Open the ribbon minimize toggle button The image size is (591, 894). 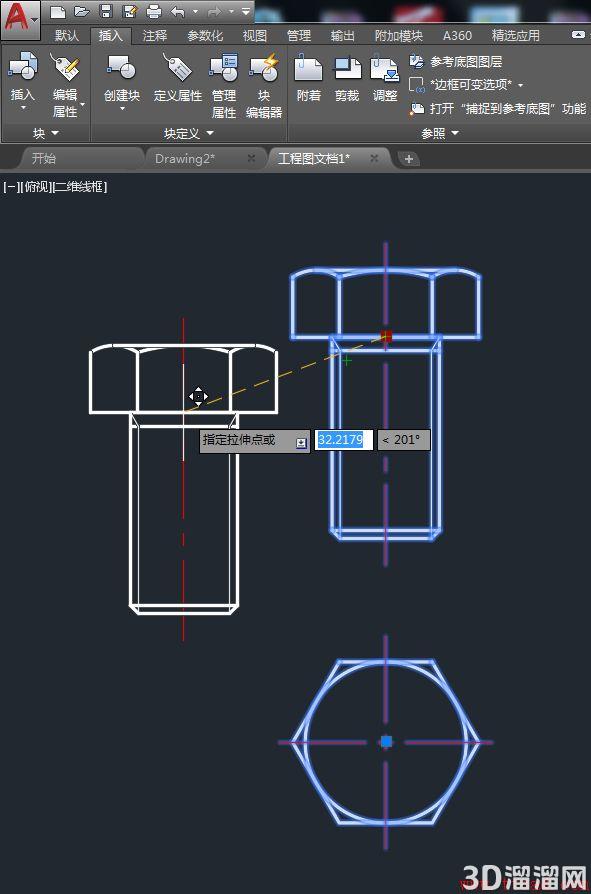pyautogui.click(x=578, y=35)
